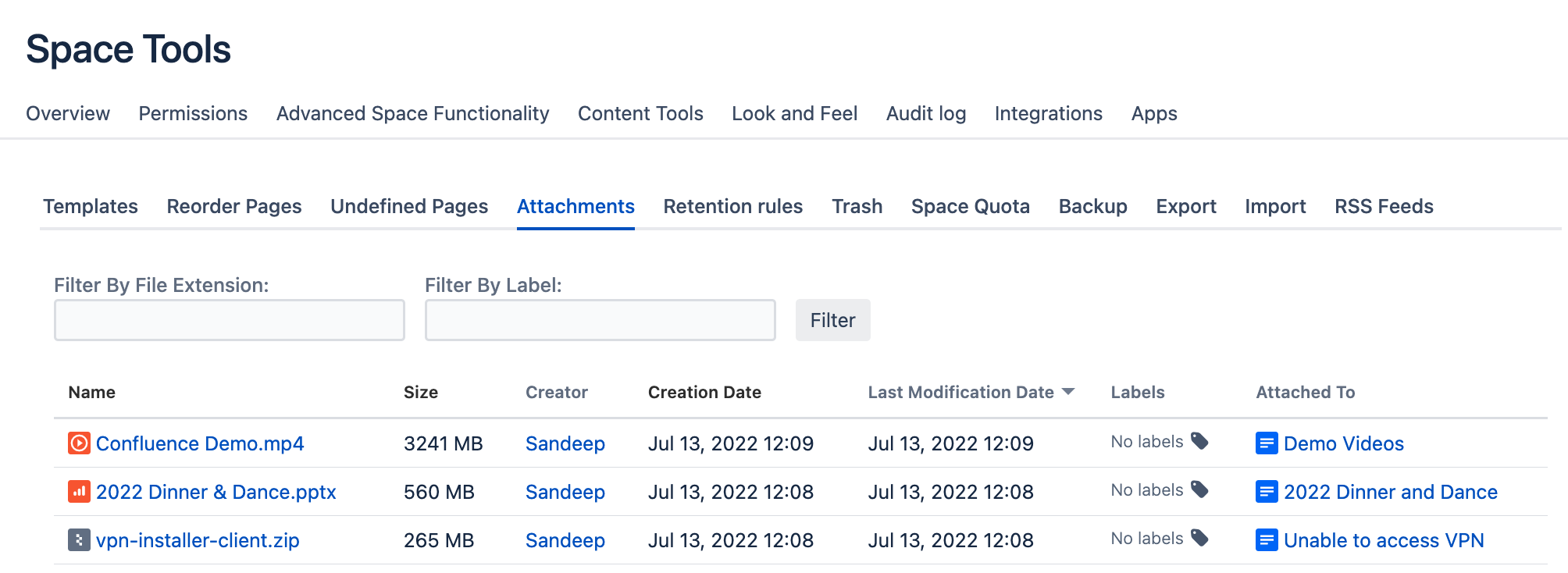Edit labels tag icon for 2022 Dinner & Dance.pptx

(1199, 490)
